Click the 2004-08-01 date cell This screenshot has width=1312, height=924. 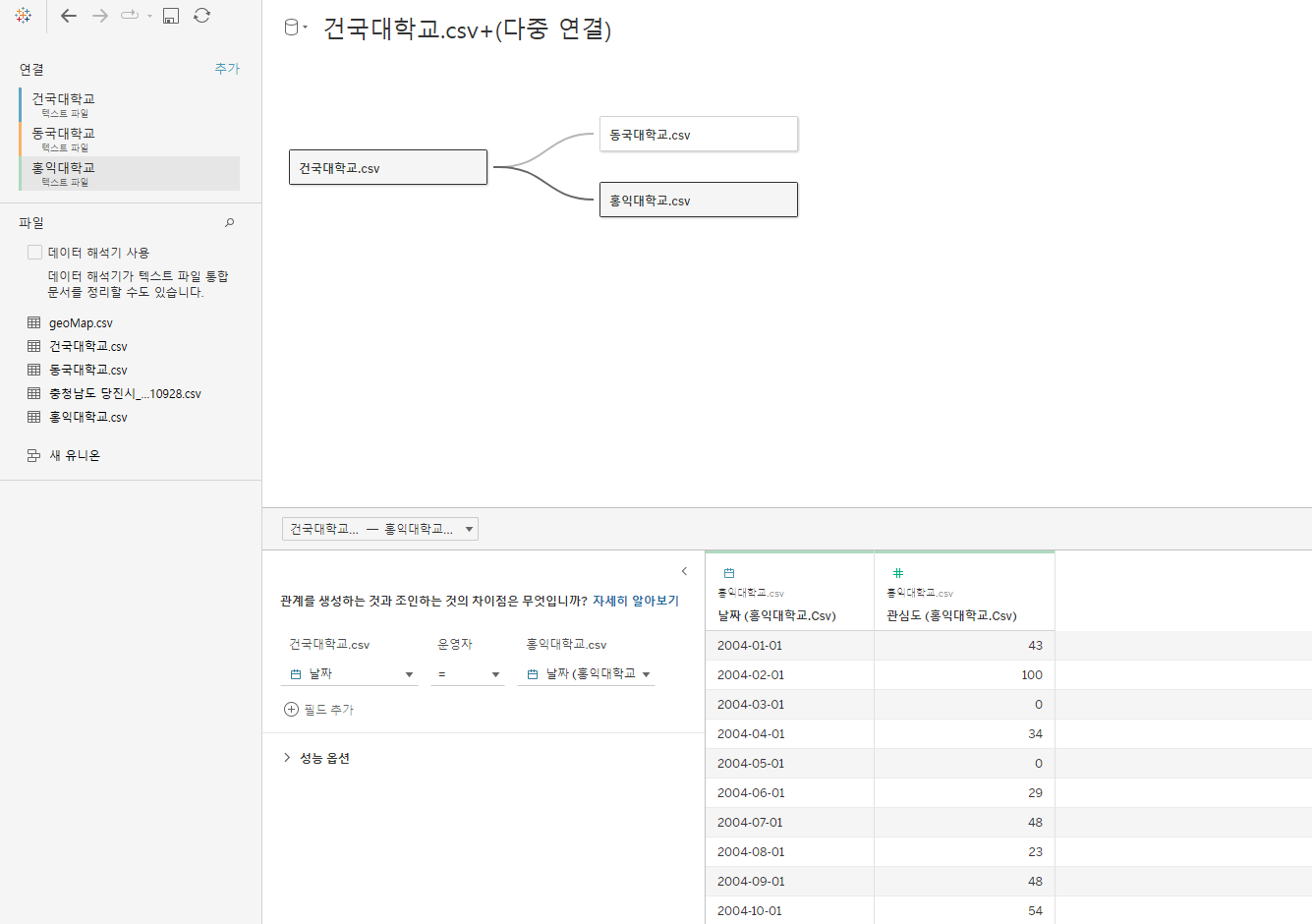(x=789, y=852)
